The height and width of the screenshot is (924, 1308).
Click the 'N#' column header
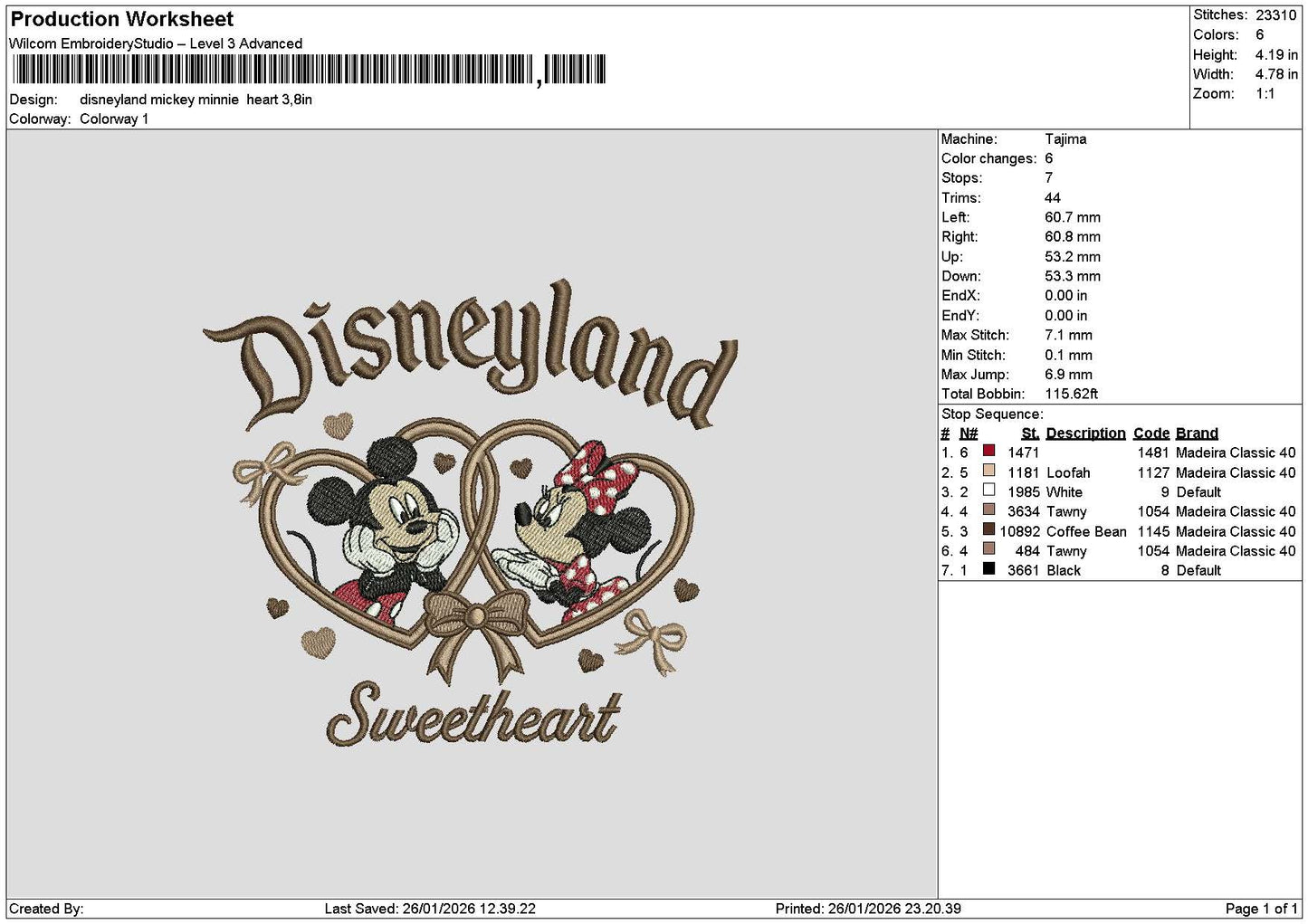tap(969, 433)
